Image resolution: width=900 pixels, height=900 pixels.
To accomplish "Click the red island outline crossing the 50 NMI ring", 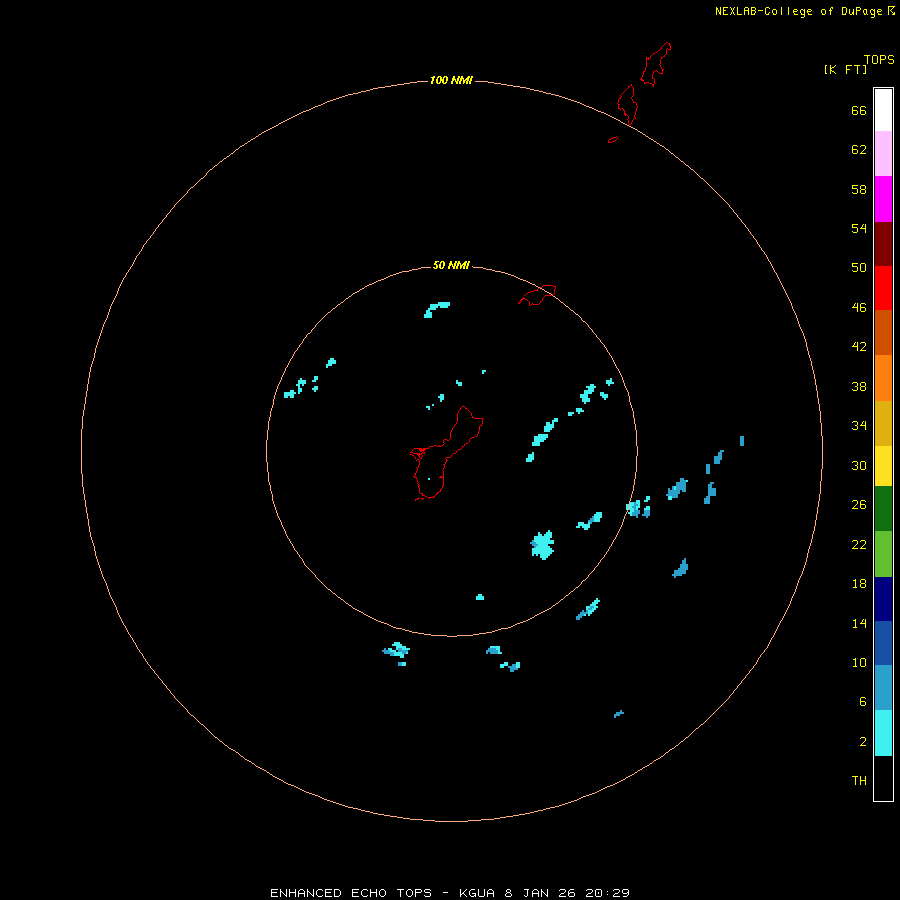I will click(x=537, y=295).
